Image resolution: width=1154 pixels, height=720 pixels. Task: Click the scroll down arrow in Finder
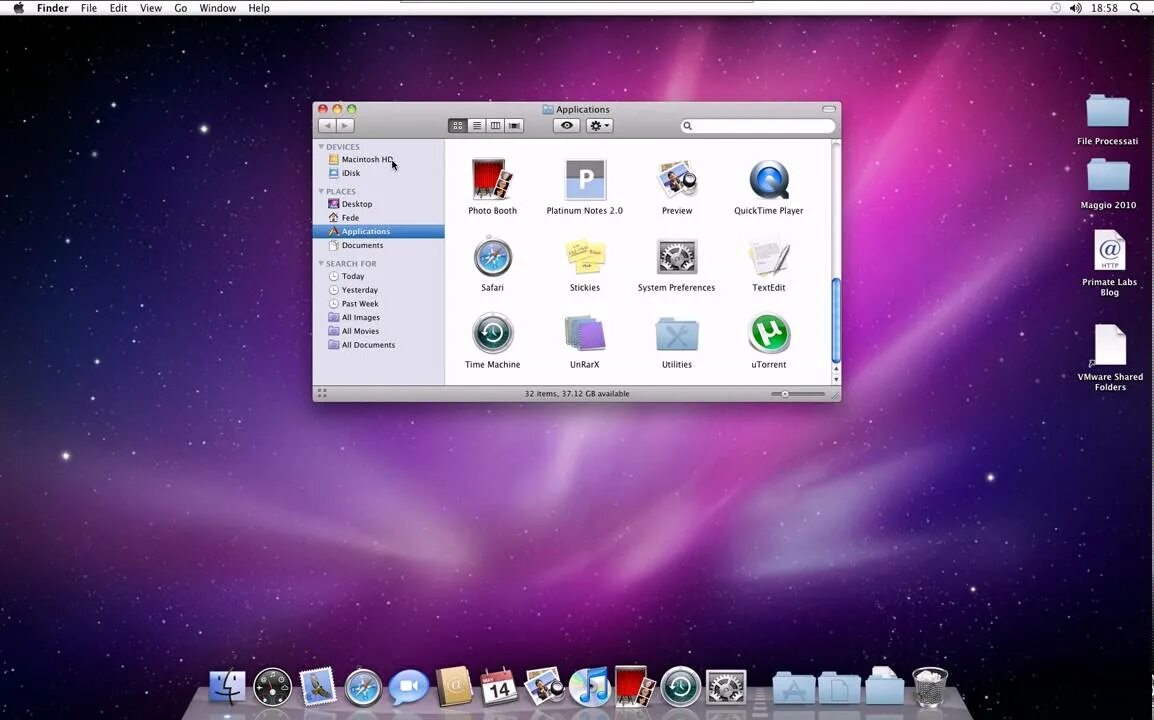(836, 379)
